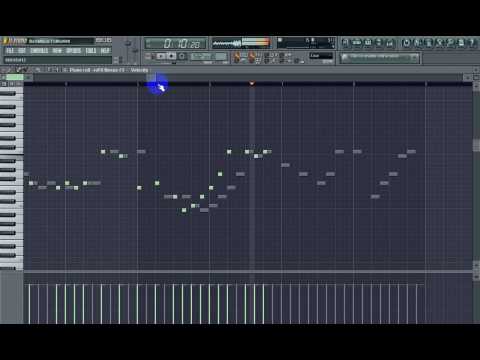Open the TOOLS menu
Screen dimensions: 480x360
click(91, 51)
